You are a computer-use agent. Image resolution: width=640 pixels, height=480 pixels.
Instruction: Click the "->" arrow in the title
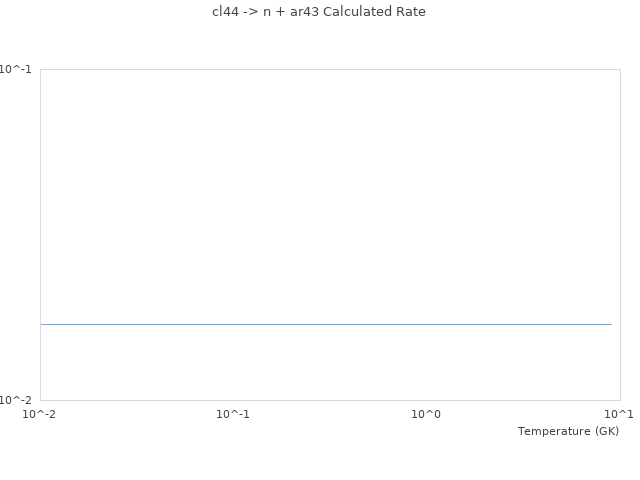click(x=251, y=12)
